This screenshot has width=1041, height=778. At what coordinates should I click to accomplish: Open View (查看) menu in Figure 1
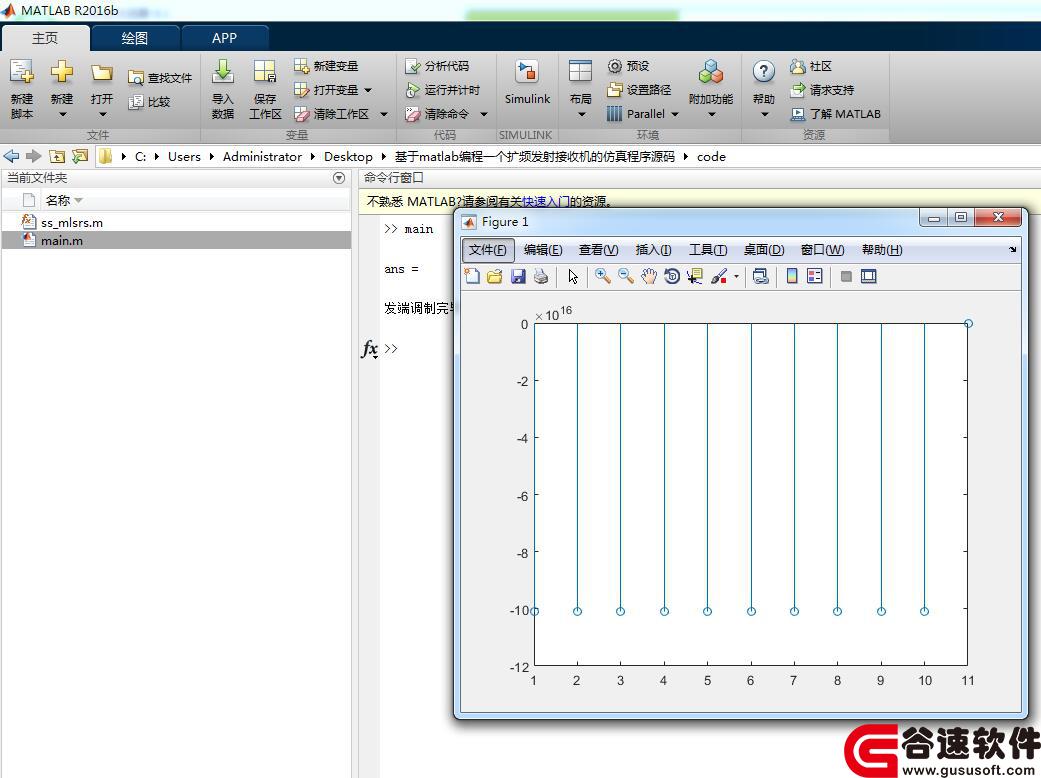click(598, 250)
